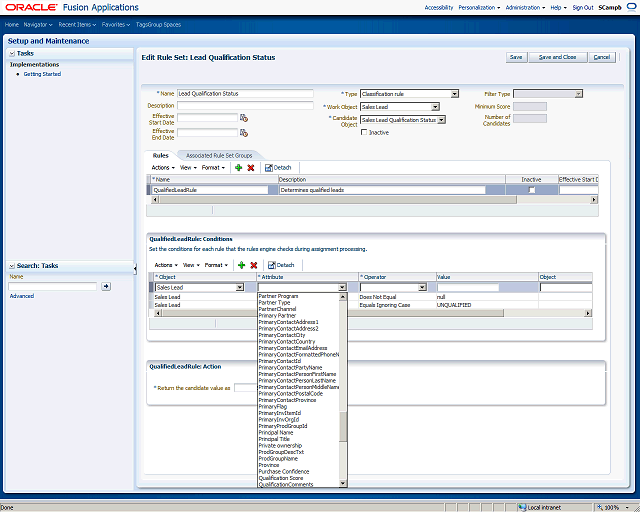Screen dimensions: 640x512
Task: Collapse the Search: Tasks panel
Action: pyautogui.click(x=12, y=266)
